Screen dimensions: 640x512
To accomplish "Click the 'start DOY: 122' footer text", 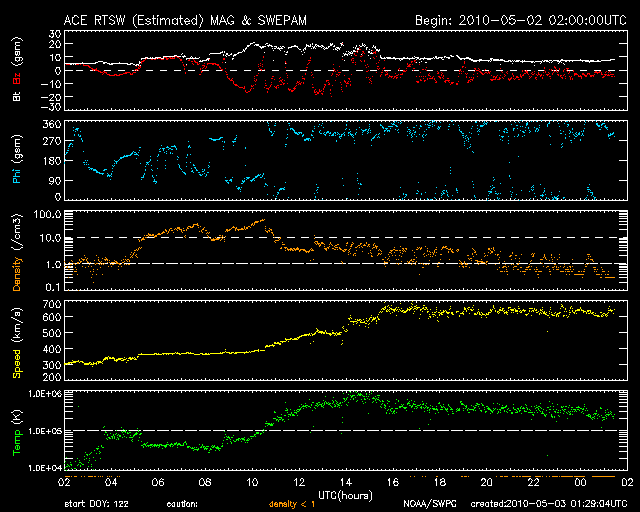I will coord(96,504).
